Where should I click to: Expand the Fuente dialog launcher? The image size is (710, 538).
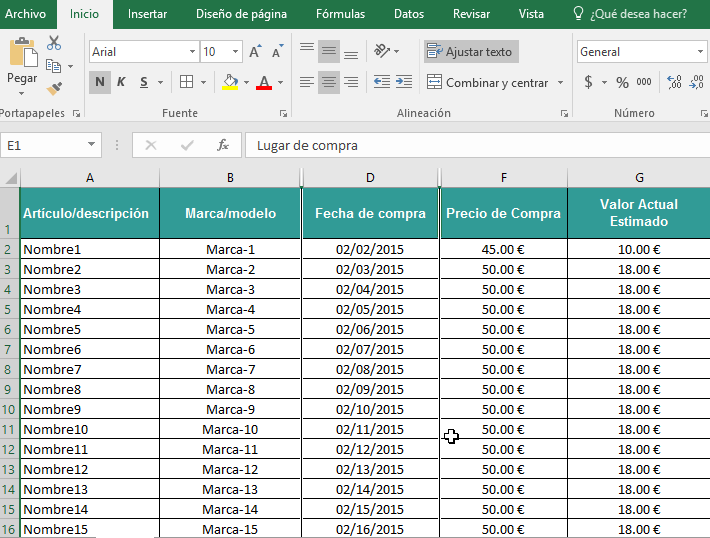[x=283, y=114]
